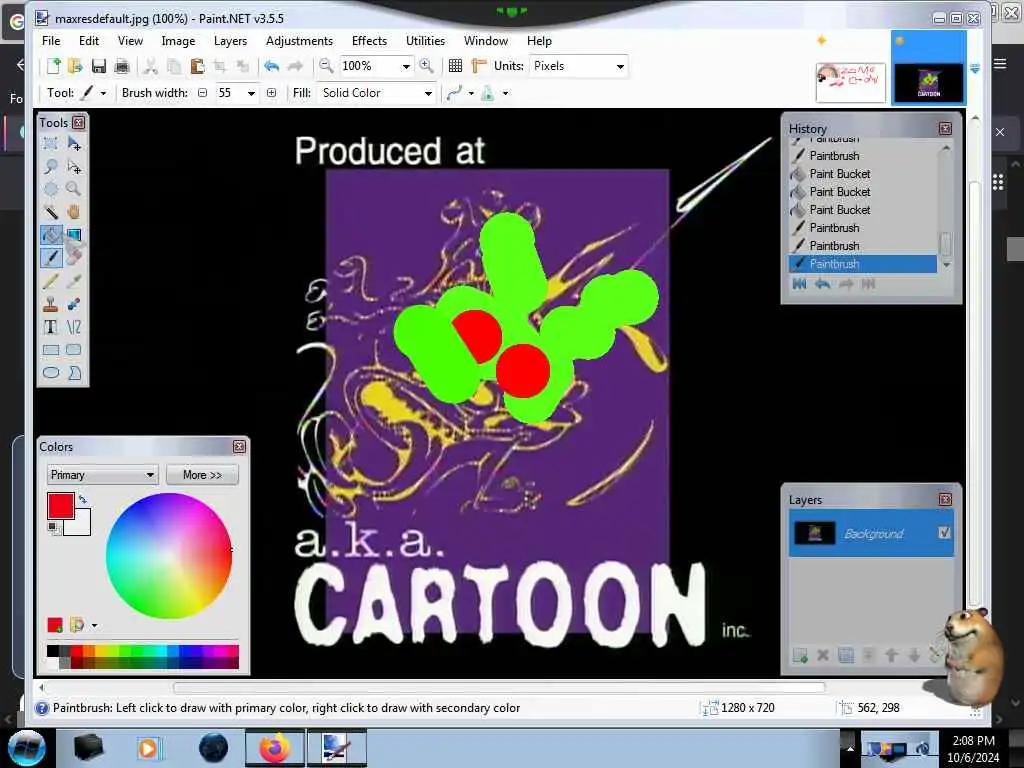Click the Windows Start button
This screenshot has width=1024, height=768.
pyautogui.click(x=26, y=748)
